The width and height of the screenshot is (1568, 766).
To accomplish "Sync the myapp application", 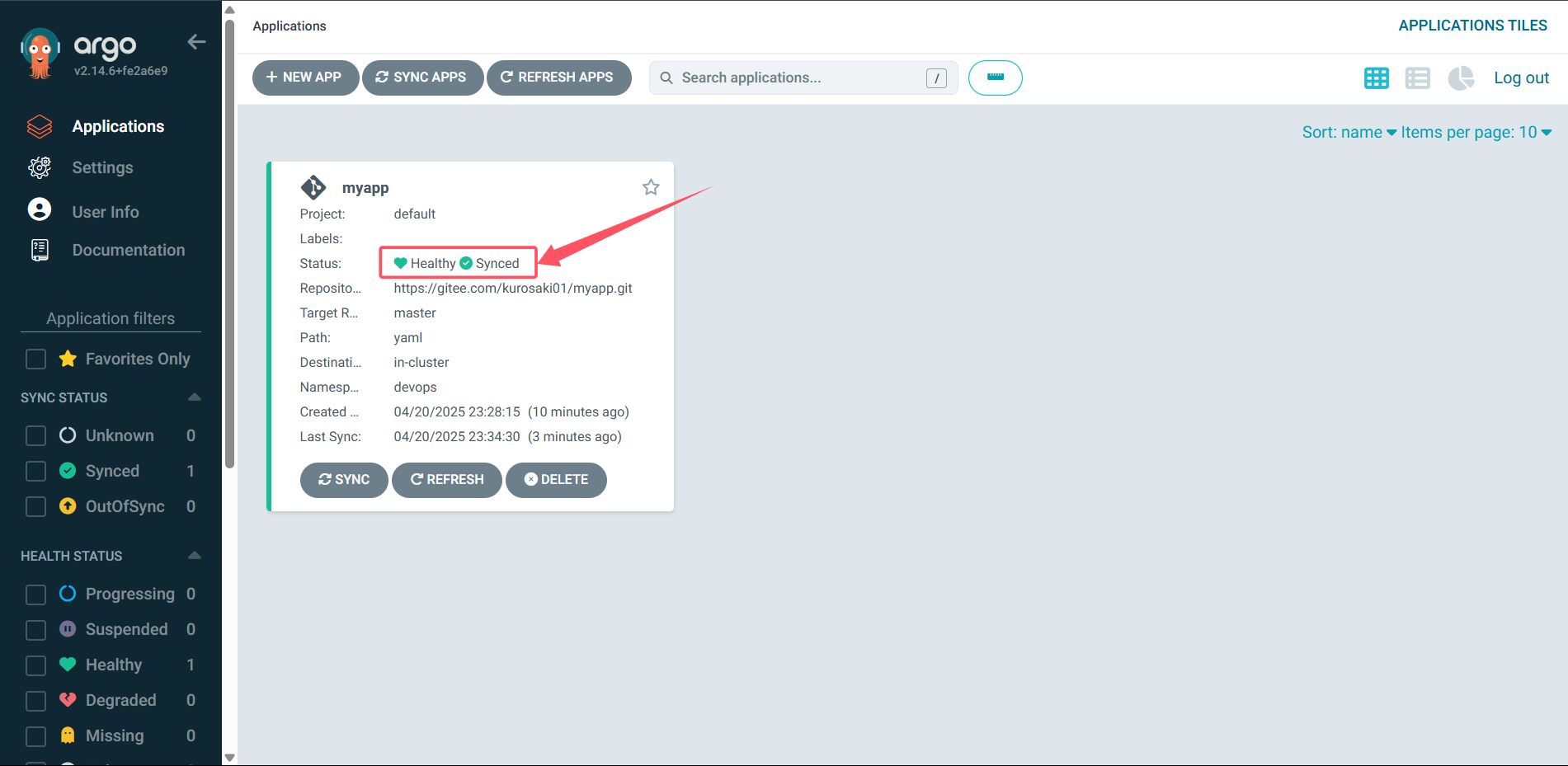I will click(x=344, y=480).
